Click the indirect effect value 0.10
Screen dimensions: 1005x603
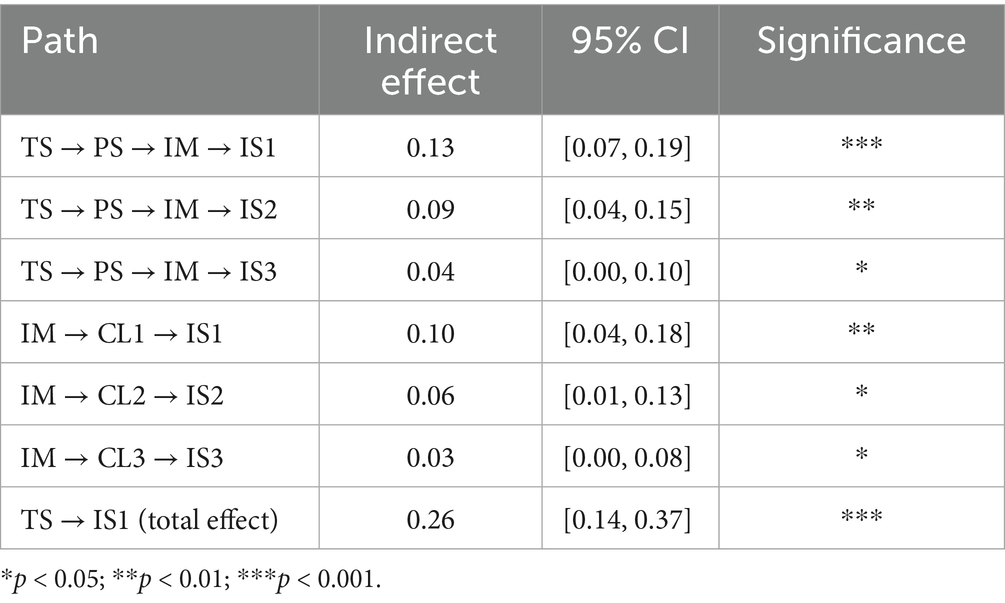430,333
